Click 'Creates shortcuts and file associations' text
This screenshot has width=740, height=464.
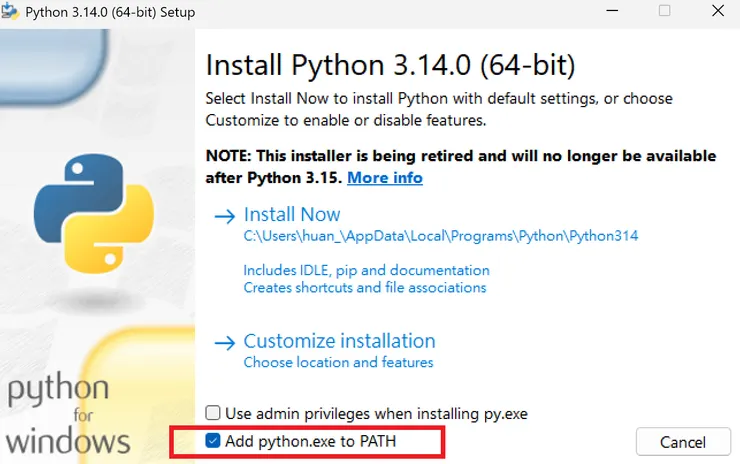[365, 287]
